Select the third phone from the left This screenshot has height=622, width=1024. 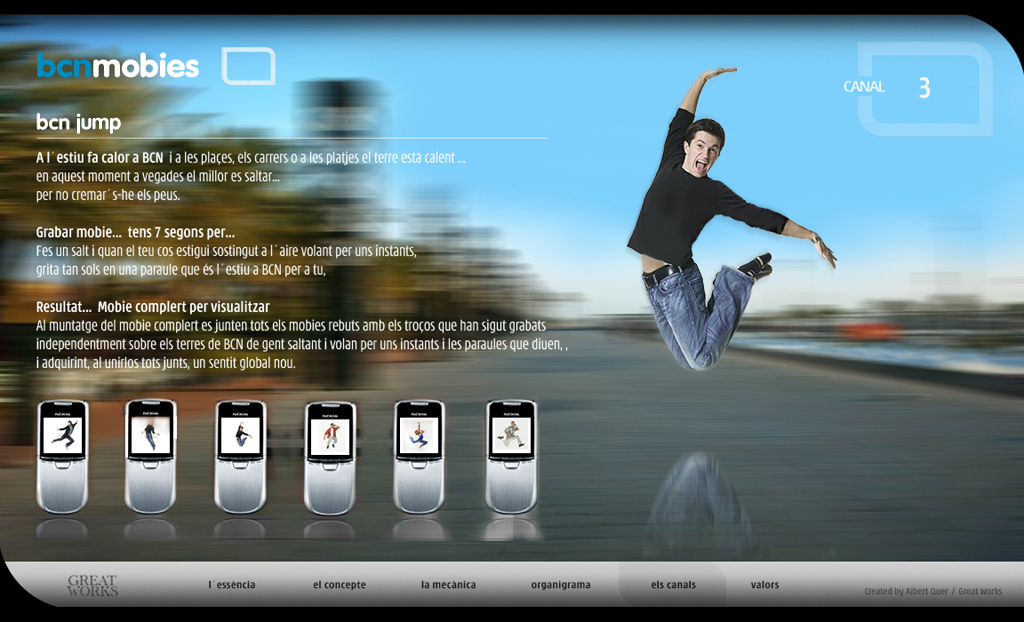point(241,455)
